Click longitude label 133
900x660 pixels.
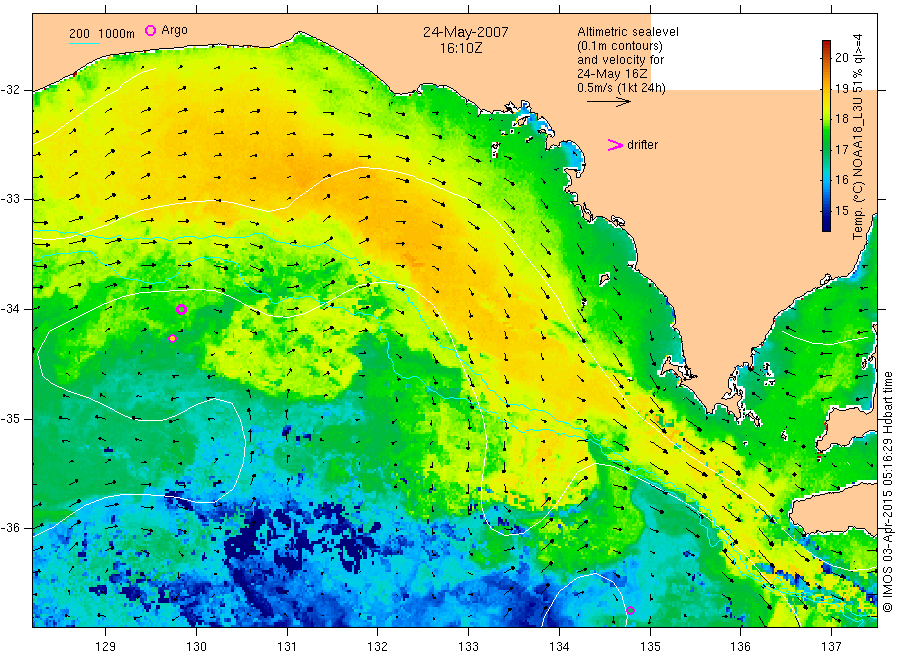(x=468, y=647)
